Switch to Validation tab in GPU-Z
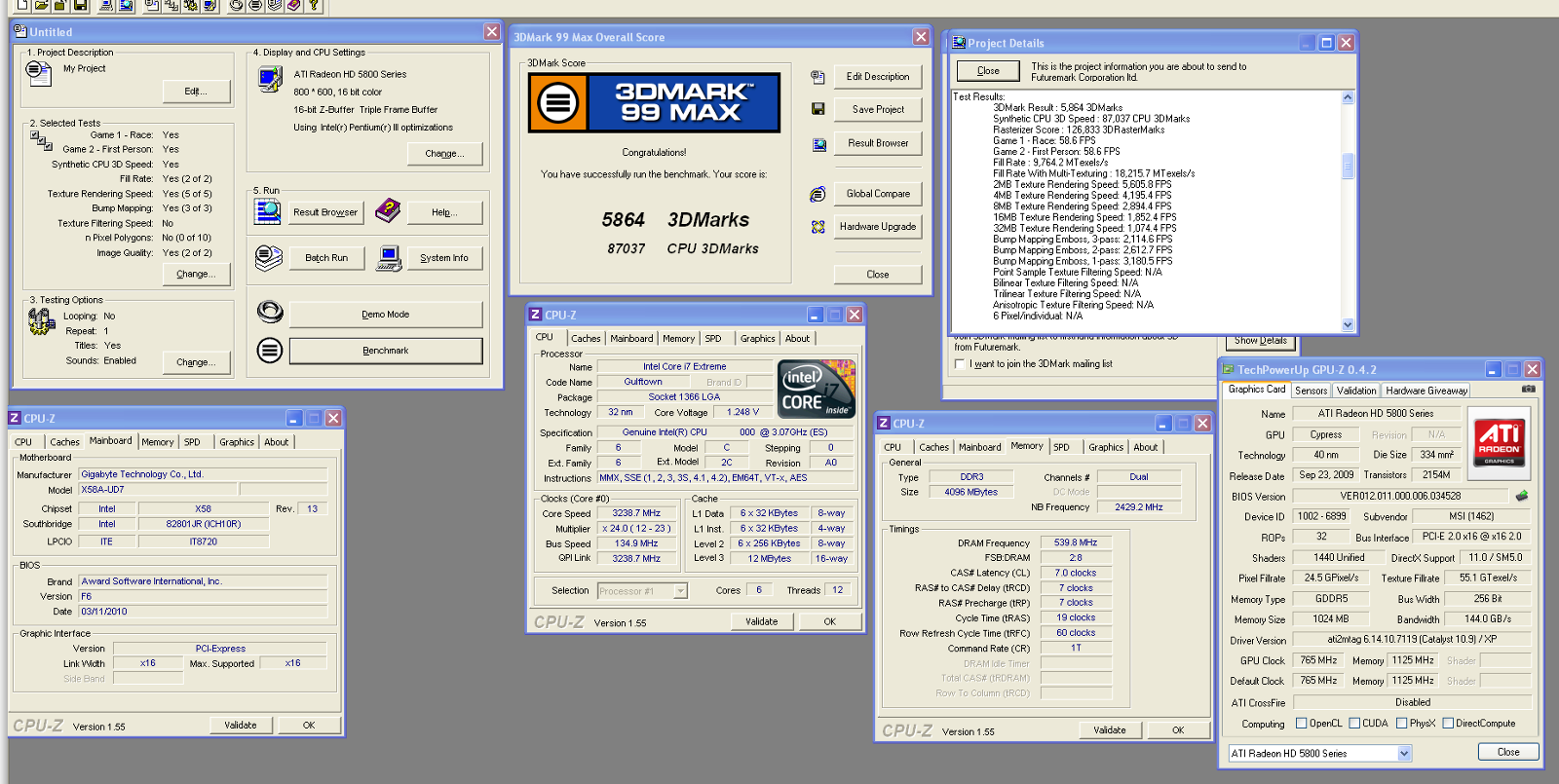The height and width of the screenshot is (784, 1559). tap(1356, 391)
